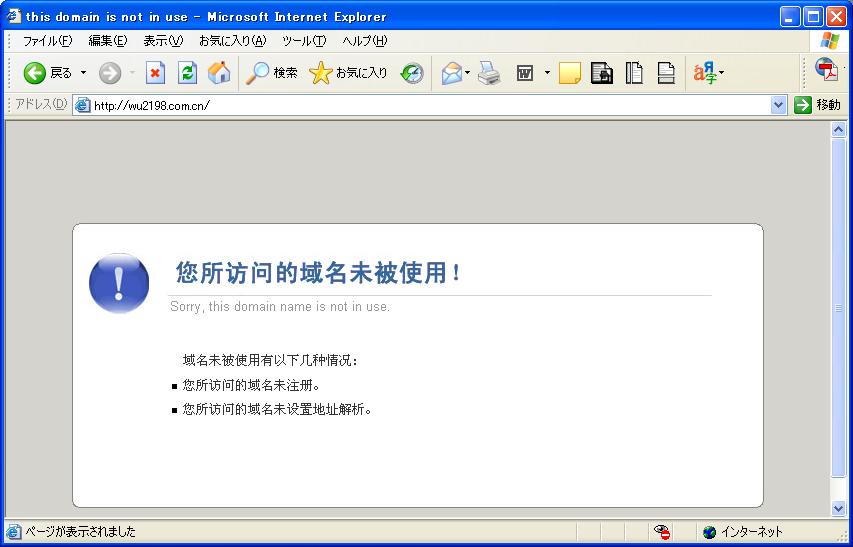Print the page with printer icon
The height and width of the screenshot is (547, 853).
(489, 73)
